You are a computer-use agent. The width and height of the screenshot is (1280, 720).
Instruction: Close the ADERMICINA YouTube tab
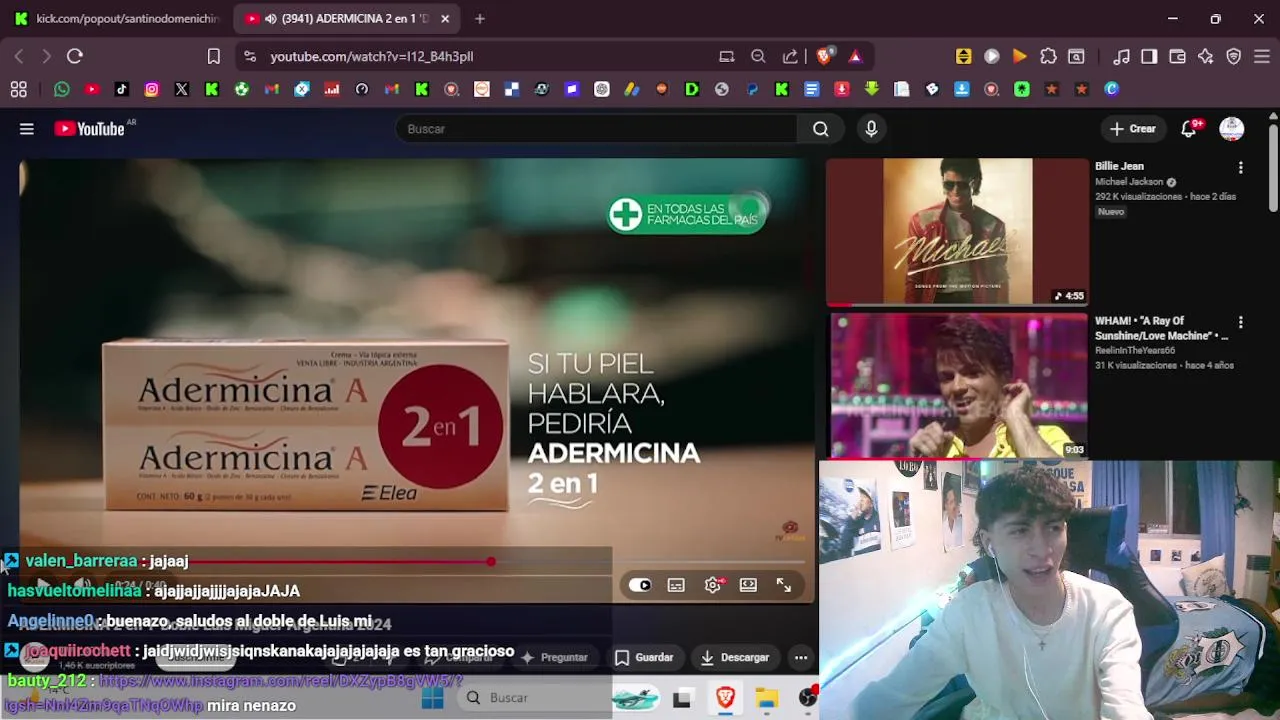(x=445, y=19)
